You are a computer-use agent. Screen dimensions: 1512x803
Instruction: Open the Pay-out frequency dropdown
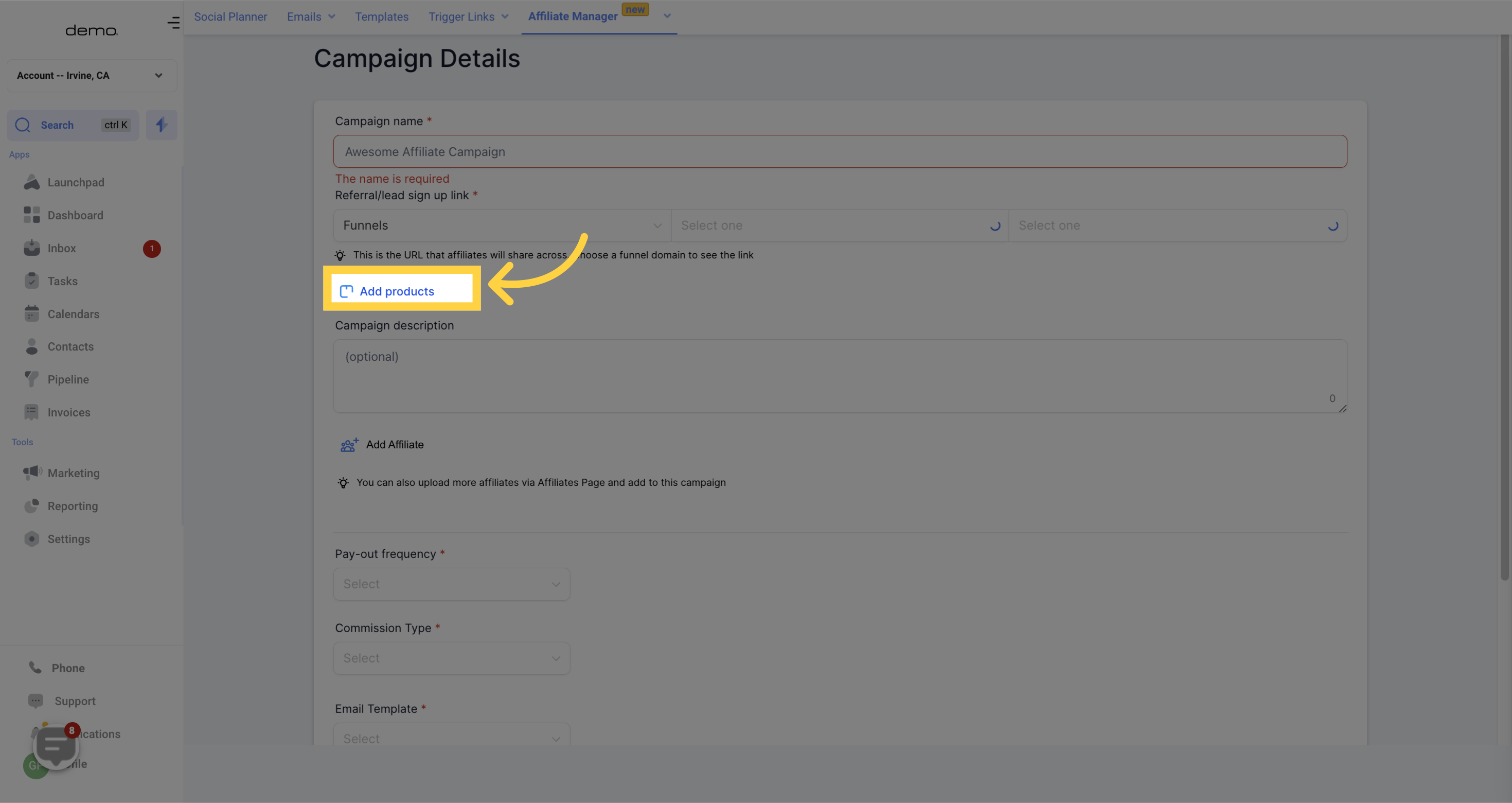[451, 584]
